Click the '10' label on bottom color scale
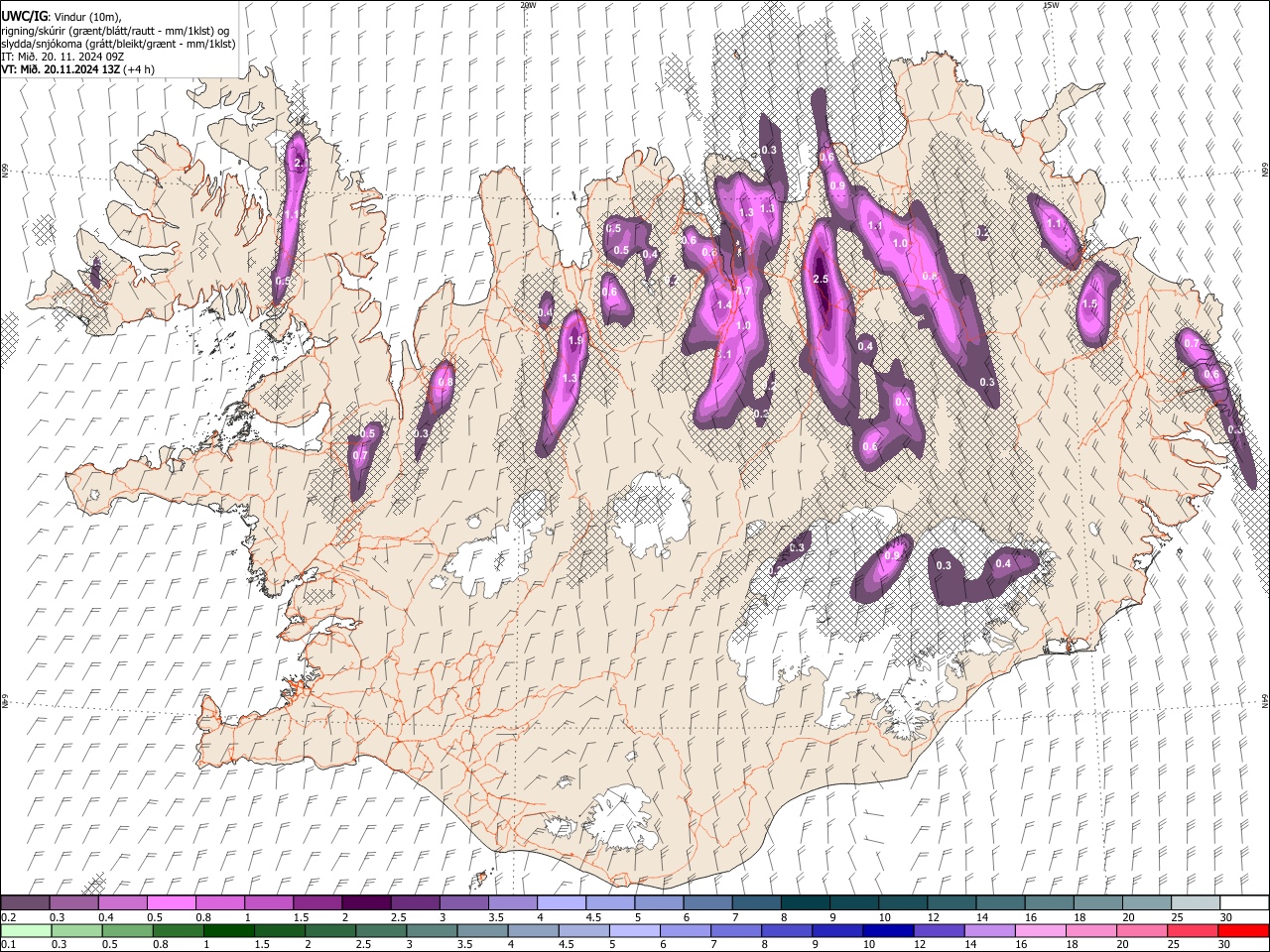The height and width of the screenshot is (952, 1270). (x=870, y=945)
